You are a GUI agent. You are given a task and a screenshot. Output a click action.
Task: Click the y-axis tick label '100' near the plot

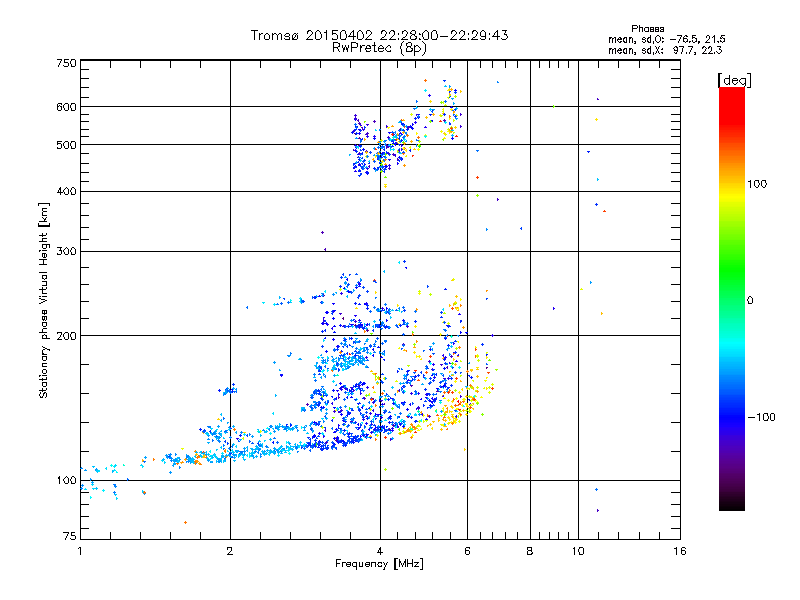tap(66, 481)
